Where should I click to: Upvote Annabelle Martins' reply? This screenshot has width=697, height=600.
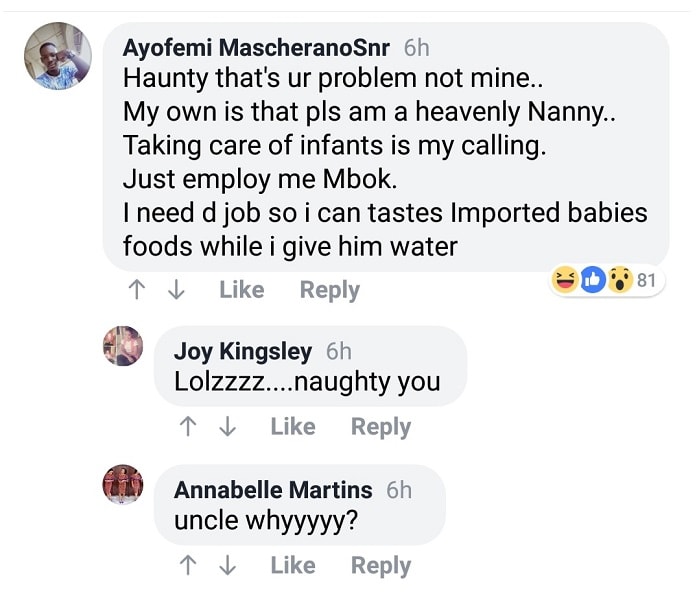[x=187, y=566]
